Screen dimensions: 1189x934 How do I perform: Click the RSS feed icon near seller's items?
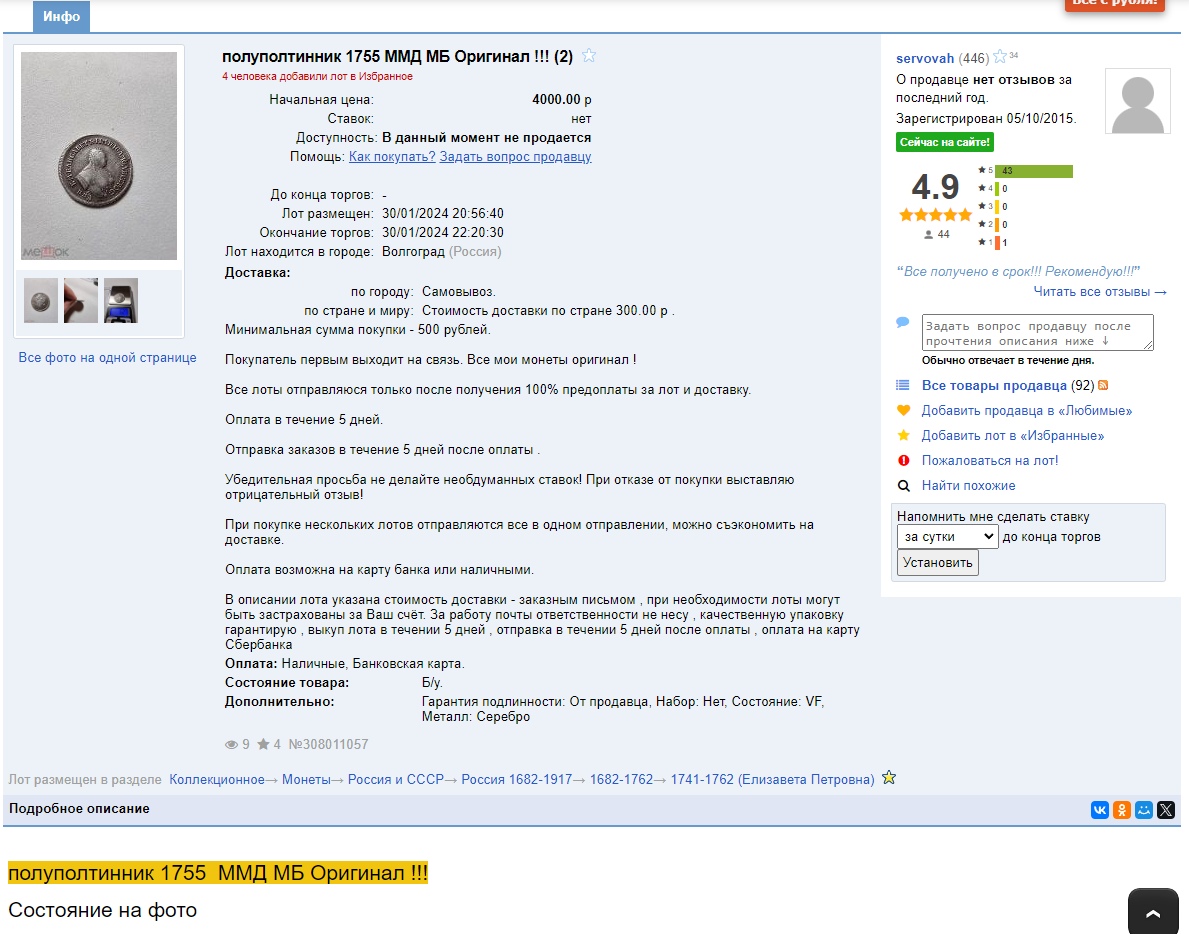point(1104,386)
